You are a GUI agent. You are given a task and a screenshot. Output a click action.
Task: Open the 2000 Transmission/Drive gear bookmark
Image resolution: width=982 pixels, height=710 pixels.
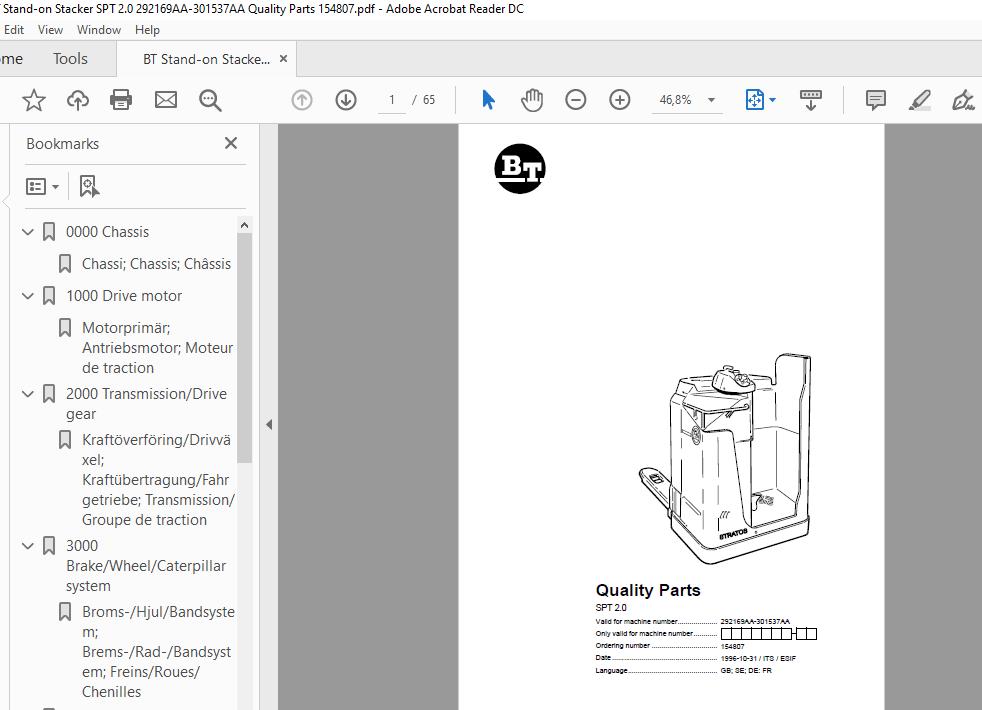click(147, 404)
